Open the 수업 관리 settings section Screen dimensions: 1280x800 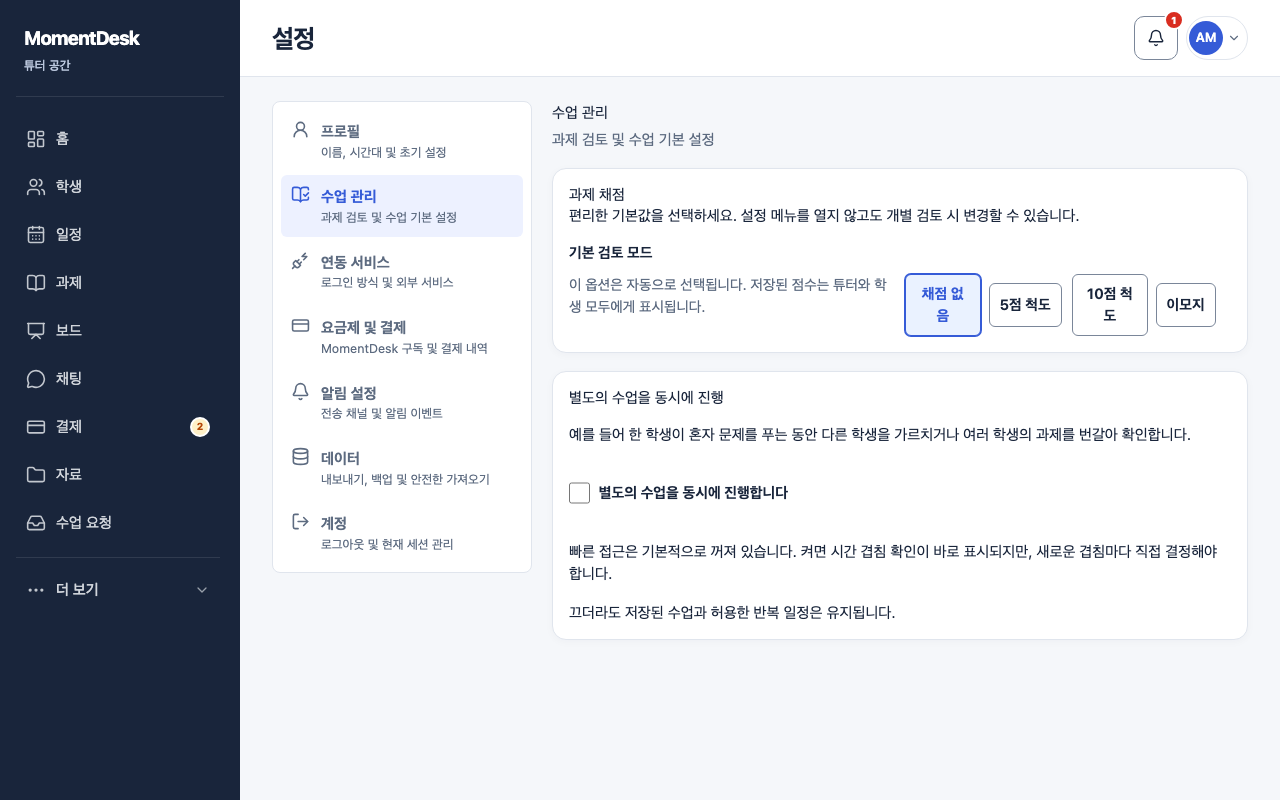click(x=402, y=206)
